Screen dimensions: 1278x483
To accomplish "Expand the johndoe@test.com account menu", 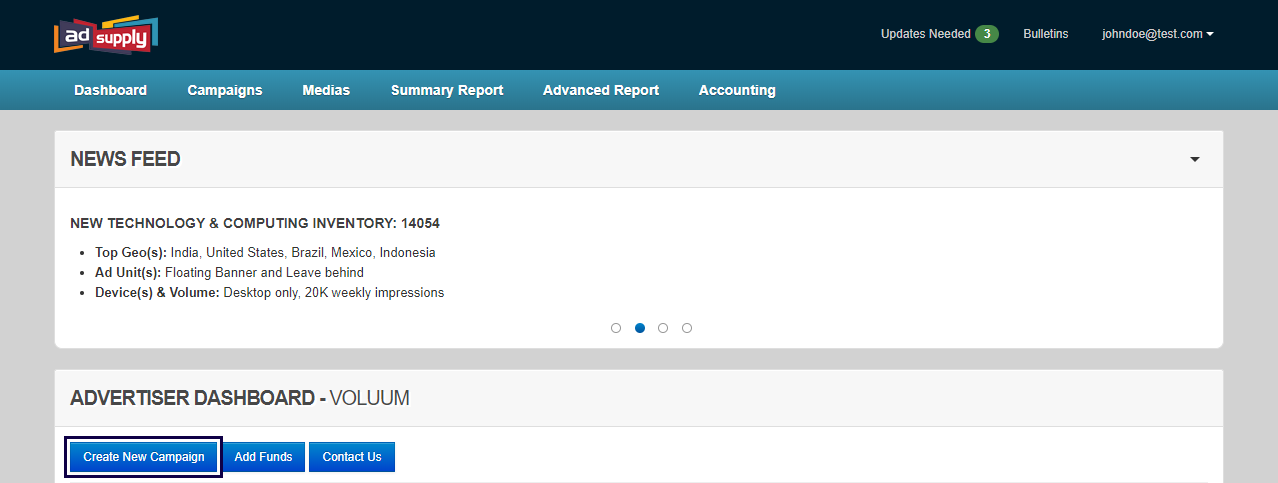I will click(1157, 34).
